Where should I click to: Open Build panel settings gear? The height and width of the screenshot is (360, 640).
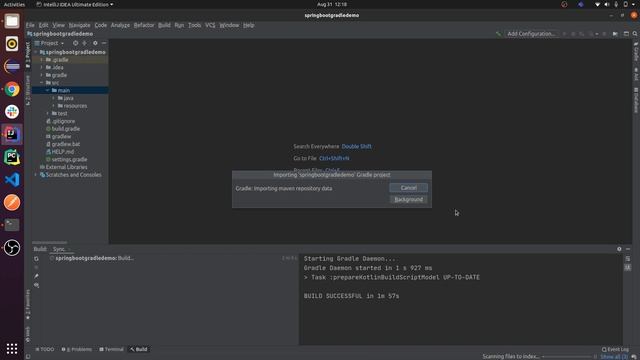pos(619,249)
